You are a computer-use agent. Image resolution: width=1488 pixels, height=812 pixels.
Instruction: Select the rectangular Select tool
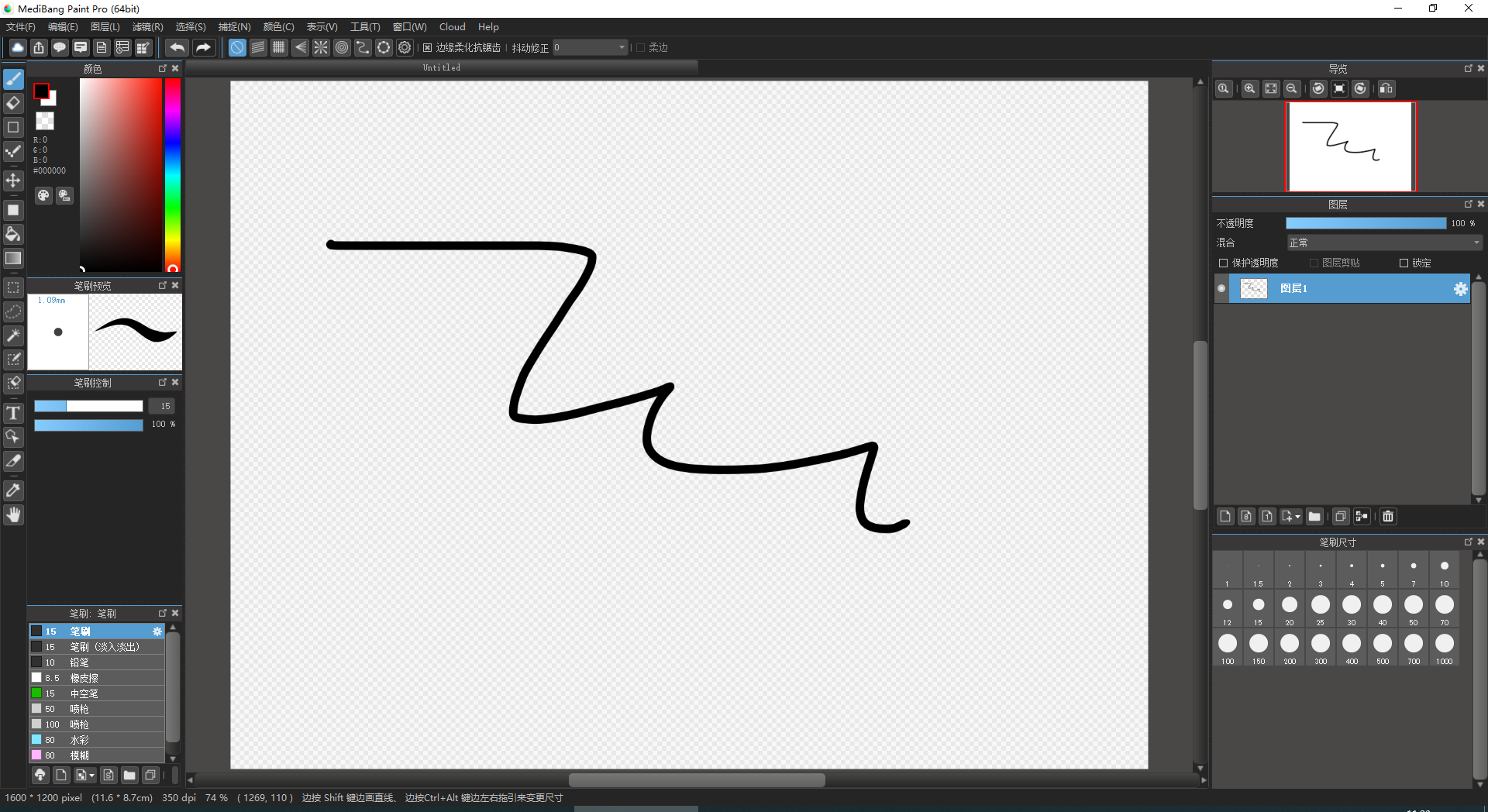pyautogui.click(x=13, y=287)
